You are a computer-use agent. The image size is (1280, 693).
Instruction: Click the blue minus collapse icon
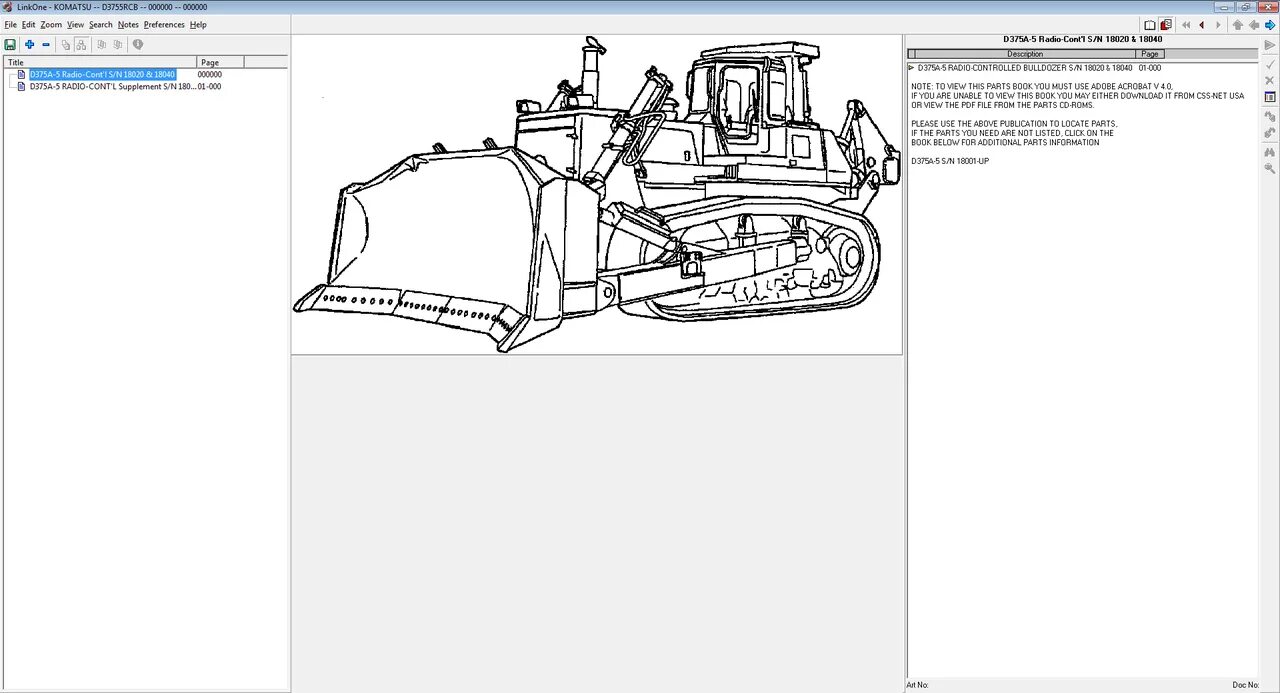coord(46,44)
